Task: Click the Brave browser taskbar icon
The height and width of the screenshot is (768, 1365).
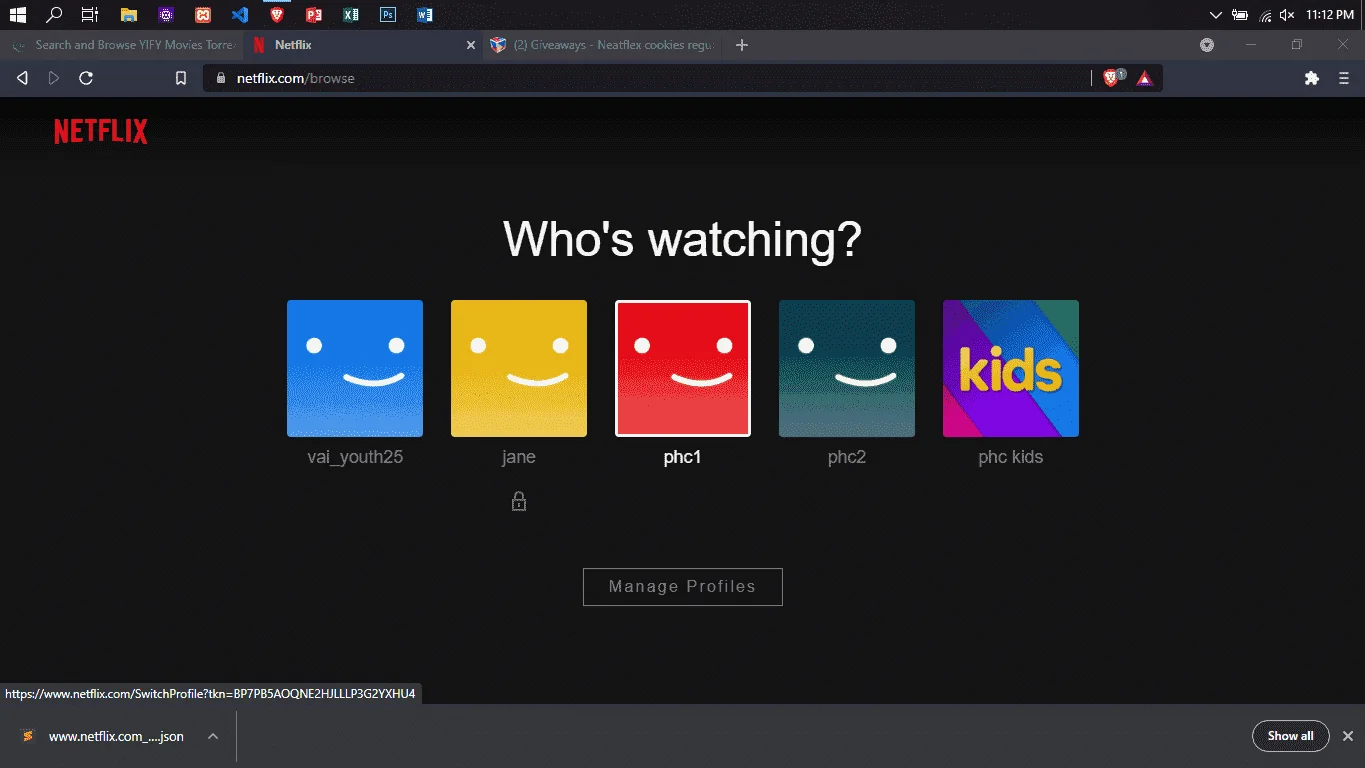Action: (x=277, y=15)
